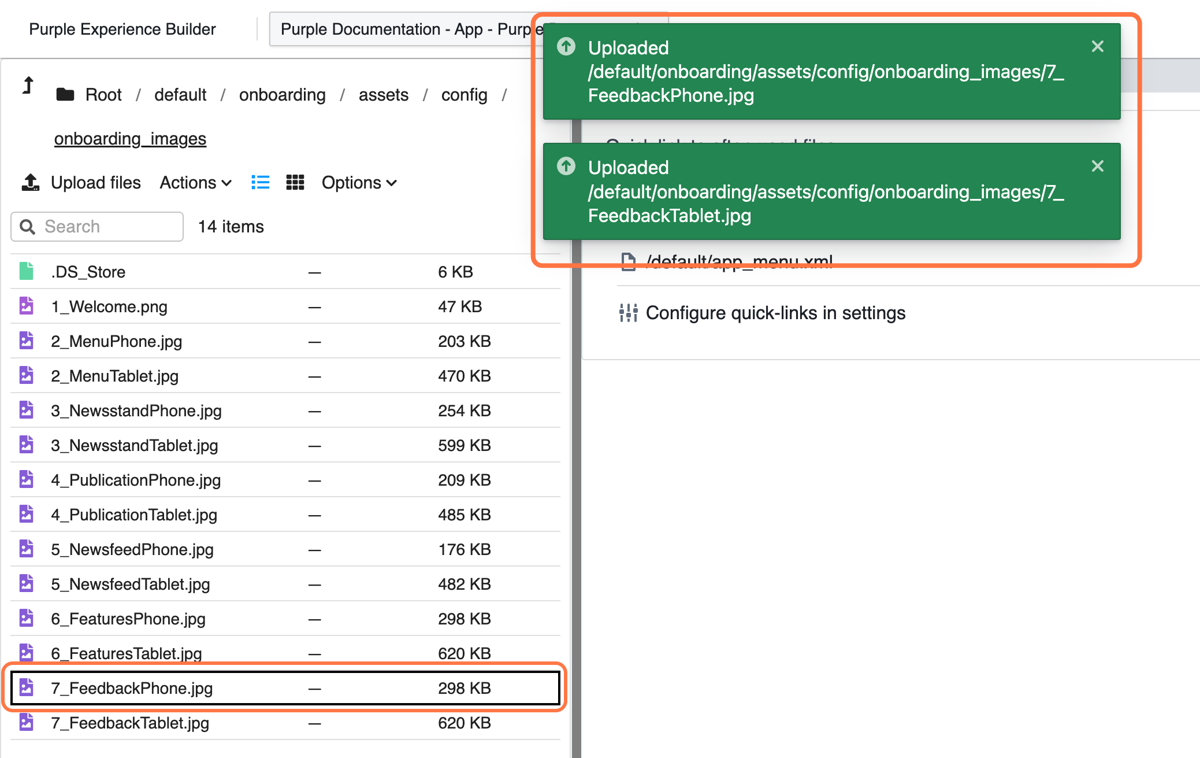This screenshot has width=1200, height=758.
Task: Click the 47 KB size value
Action: click(460, 306)
